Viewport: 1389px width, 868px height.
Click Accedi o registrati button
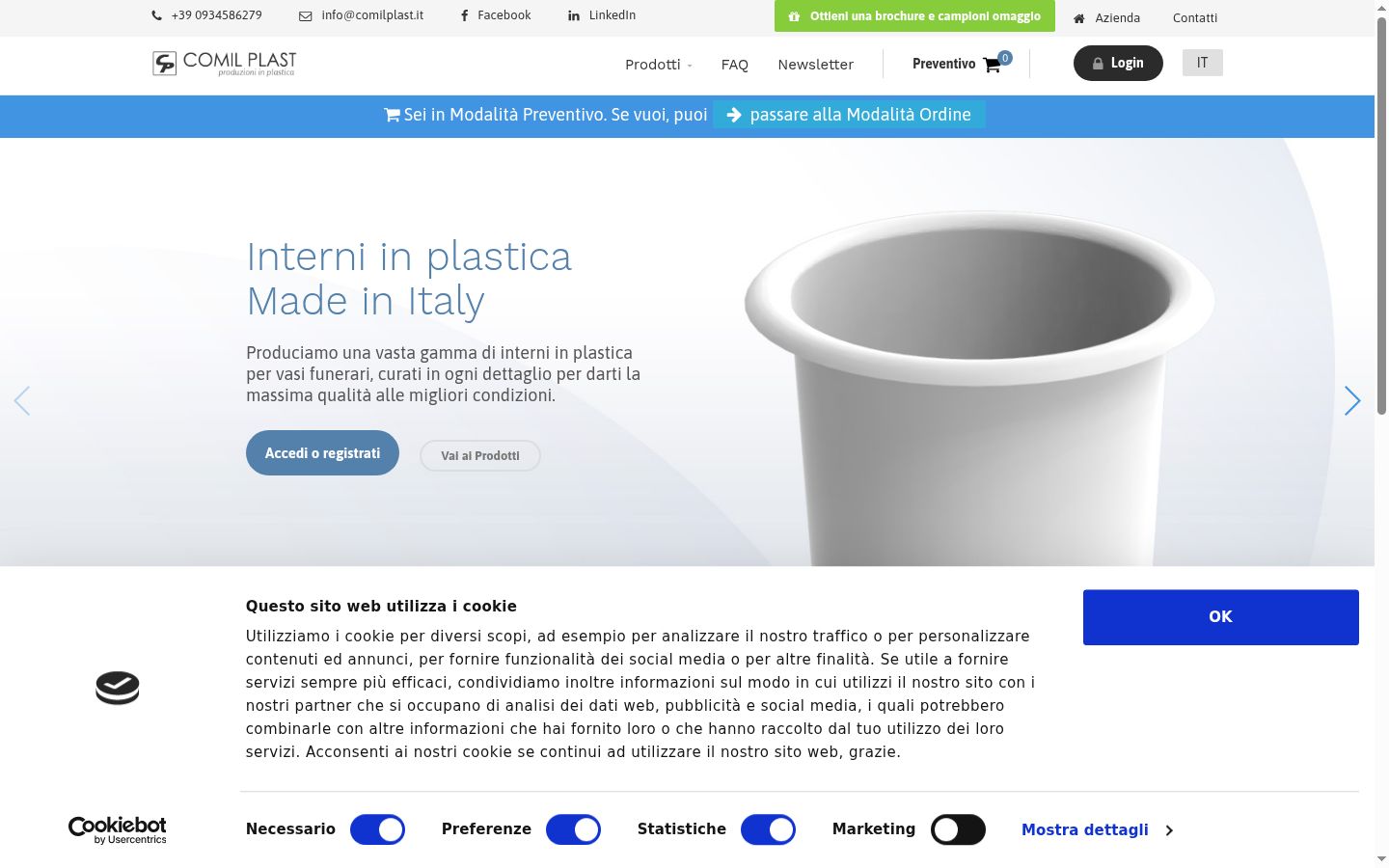(x=322, y=453)
